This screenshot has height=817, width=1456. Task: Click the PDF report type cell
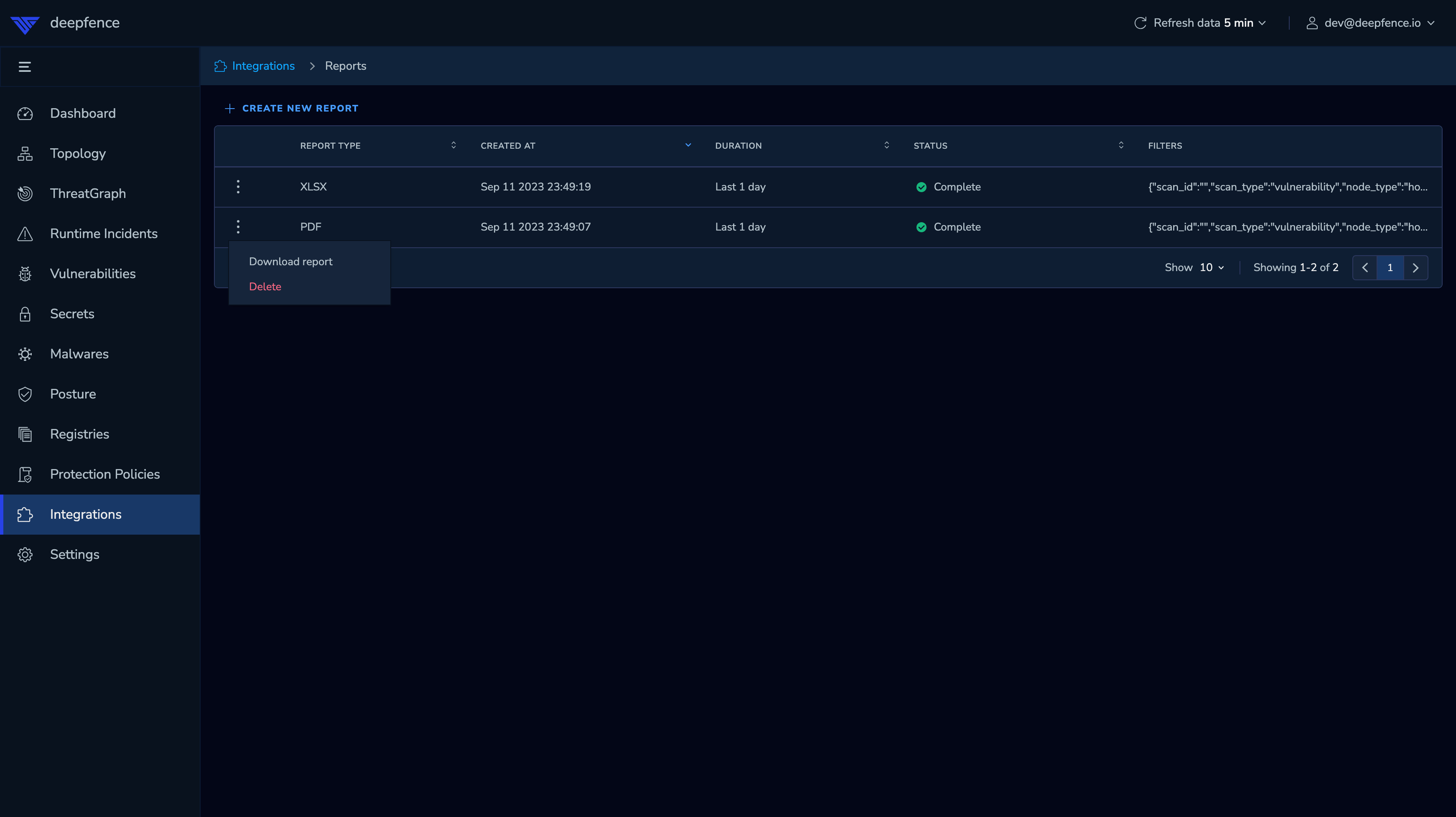tap(311, 227)
